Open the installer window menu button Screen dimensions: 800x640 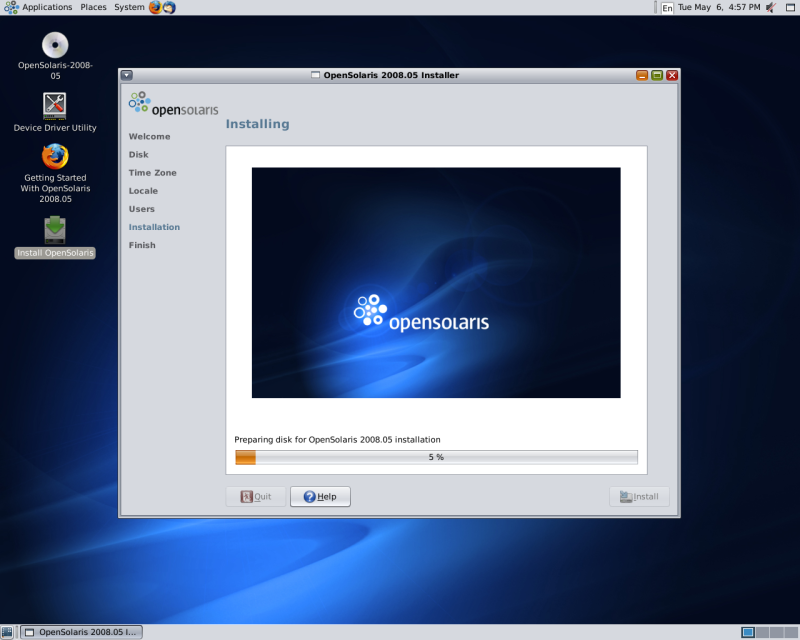coord(127,75)
